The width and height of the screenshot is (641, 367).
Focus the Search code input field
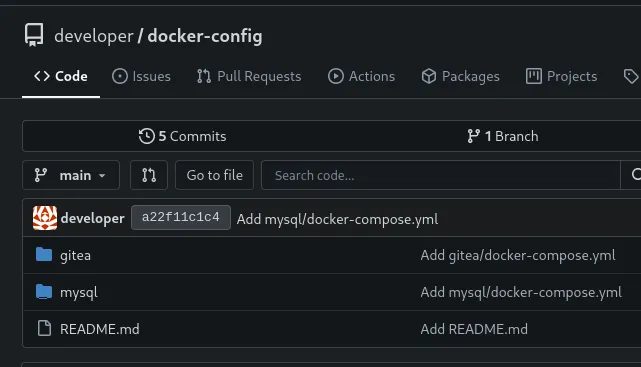coord(441,175)
